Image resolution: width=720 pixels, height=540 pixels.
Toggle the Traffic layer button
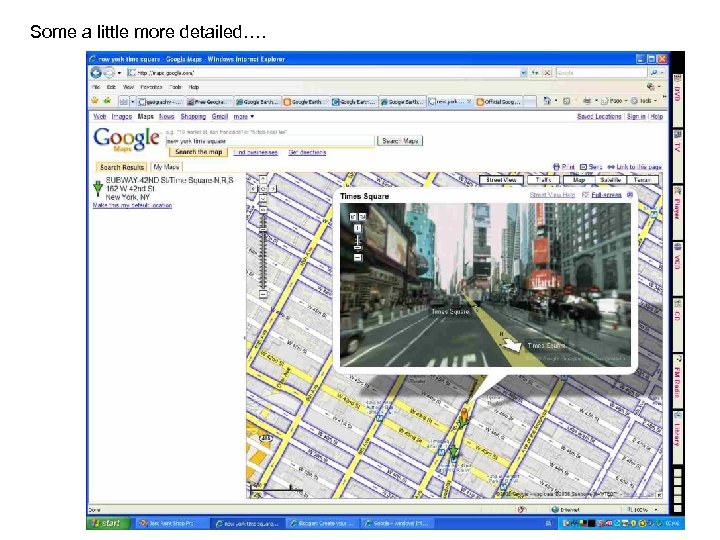[x=543, y=180]
